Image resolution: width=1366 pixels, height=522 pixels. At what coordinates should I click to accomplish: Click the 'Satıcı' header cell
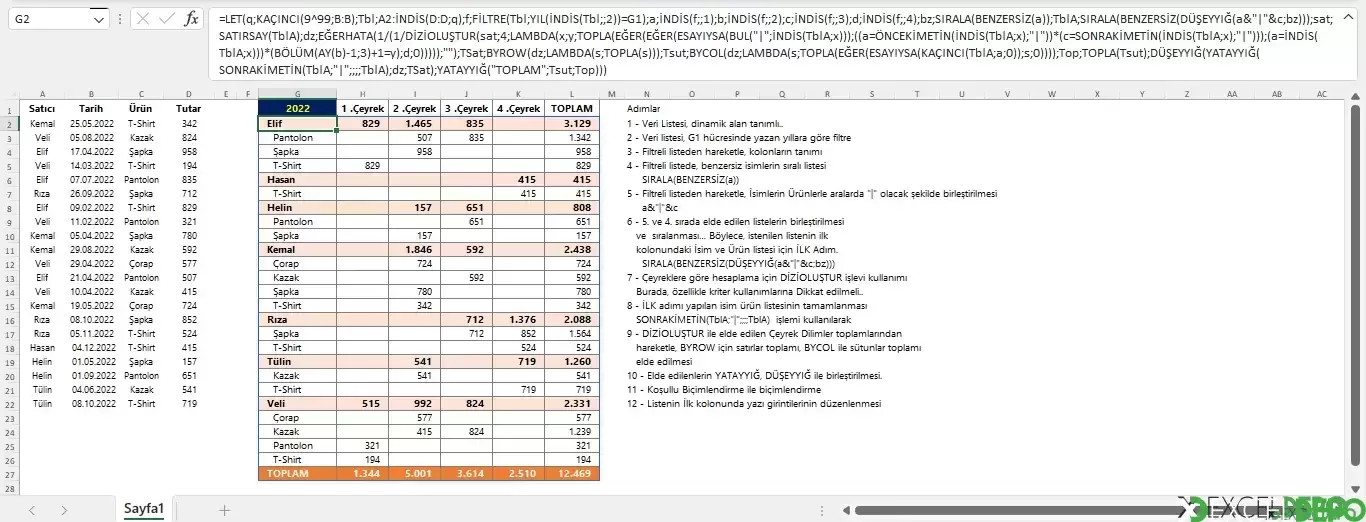[42, 108]
